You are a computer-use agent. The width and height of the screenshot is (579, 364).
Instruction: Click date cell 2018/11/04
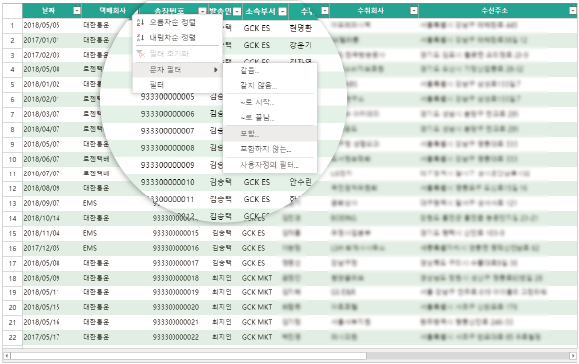click(x=41, y=233)
